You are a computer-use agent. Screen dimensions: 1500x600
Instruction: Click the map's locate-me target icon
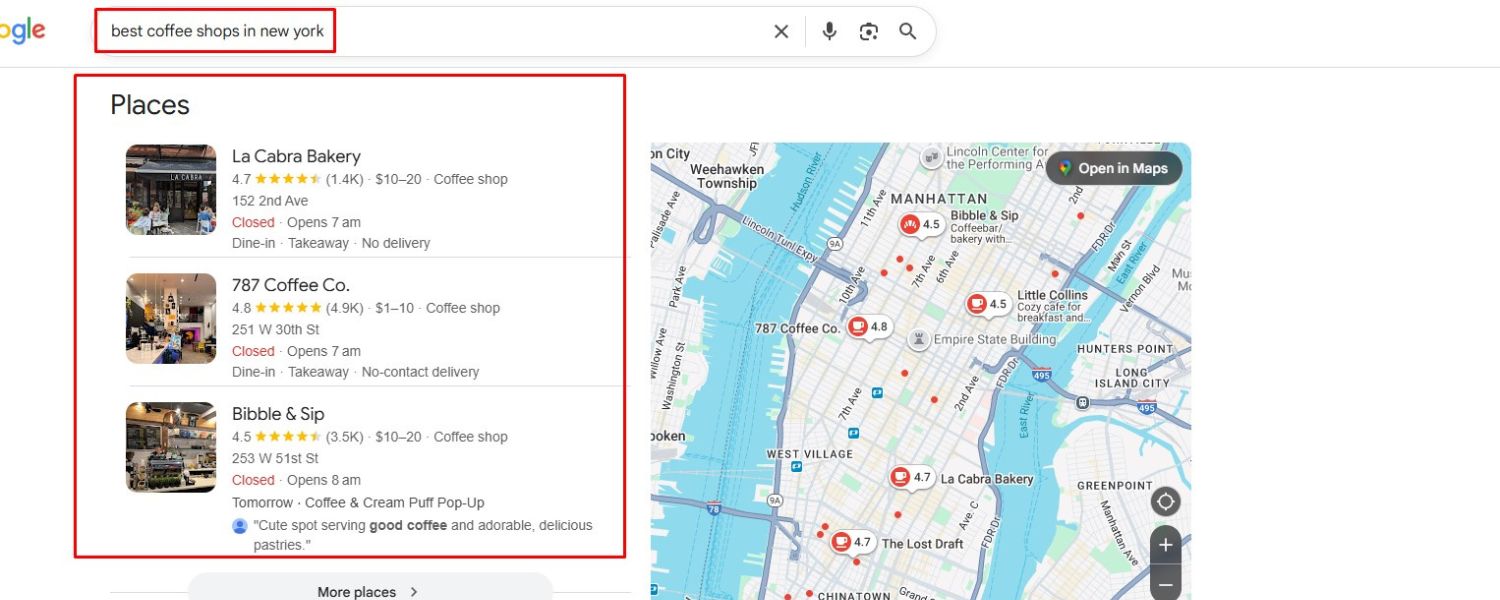pyautogui.click(x=1165, y=502)
